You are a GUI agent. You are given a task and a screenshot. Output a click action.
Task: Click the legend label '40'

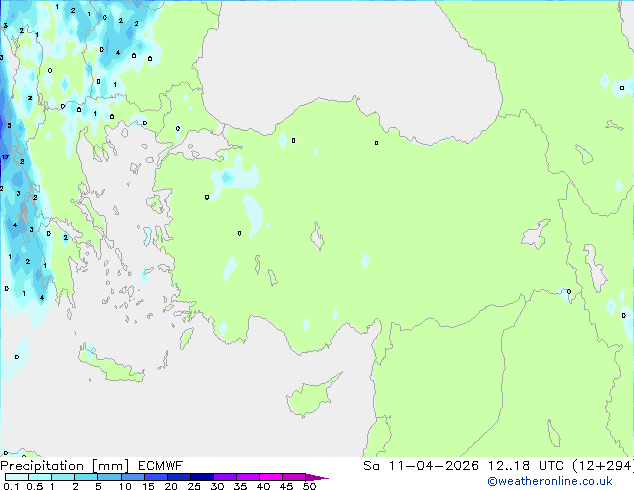pos(263,486)
